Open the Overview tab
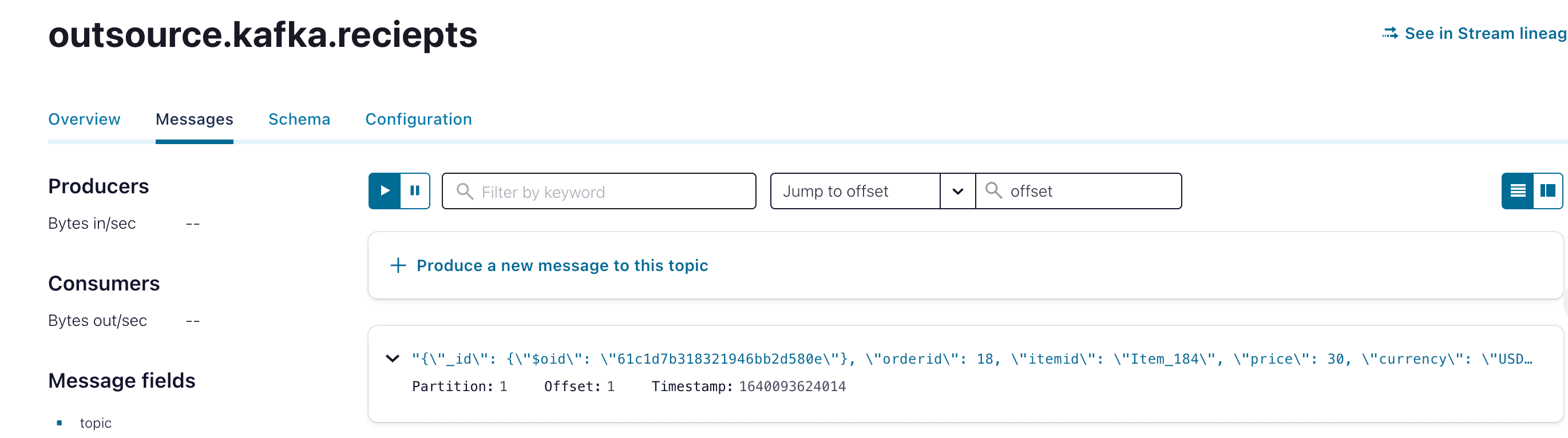Viewport: 1568px width, 438px height. coord(84,120)
